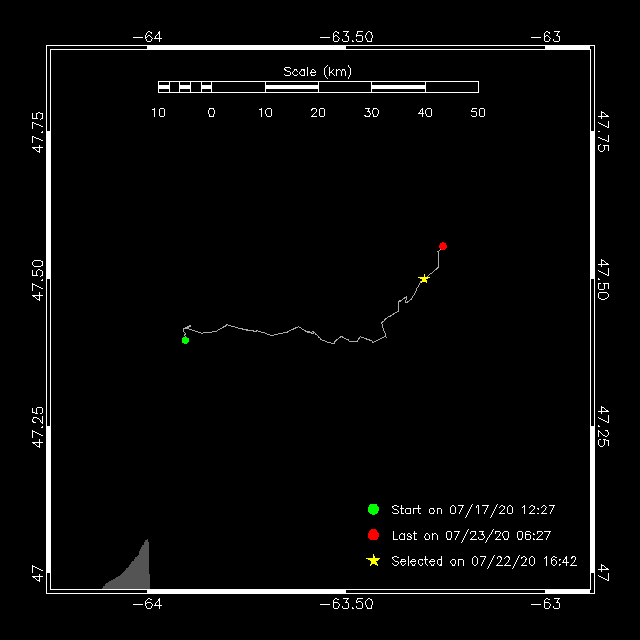Click the red dot in the legend

[x=373, y=535]
